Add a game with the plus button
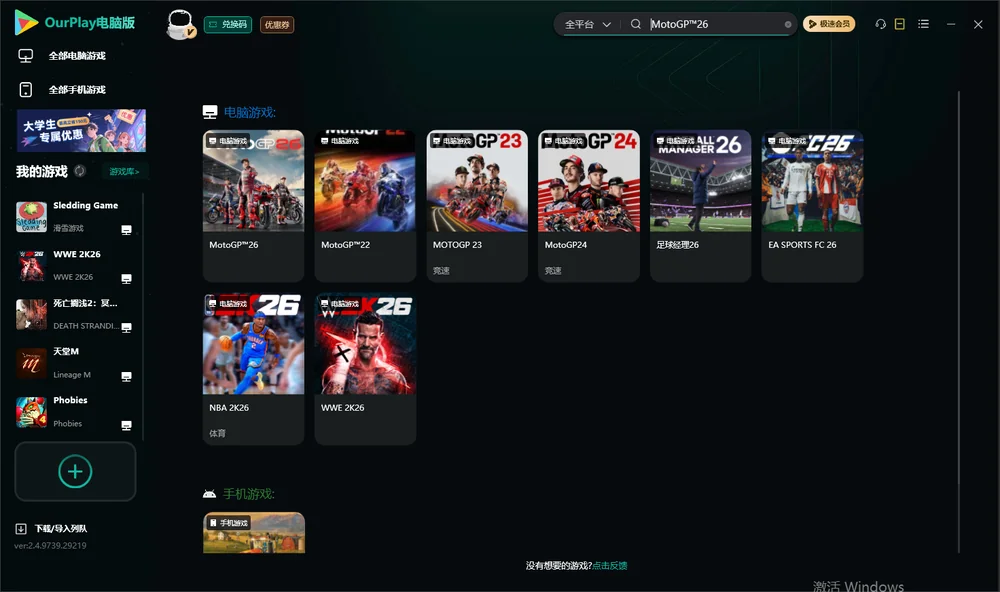Image resolution: width=1000 pixels, height=592 pixels. point(75,471)
